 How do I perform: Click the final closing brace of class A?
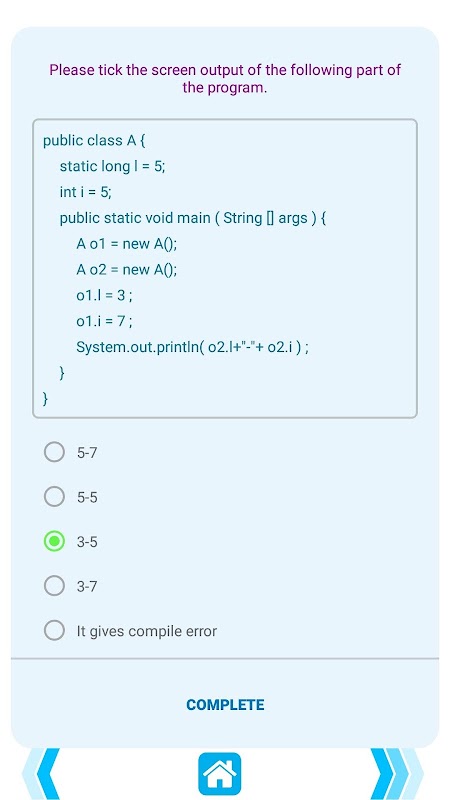(46, 398)
